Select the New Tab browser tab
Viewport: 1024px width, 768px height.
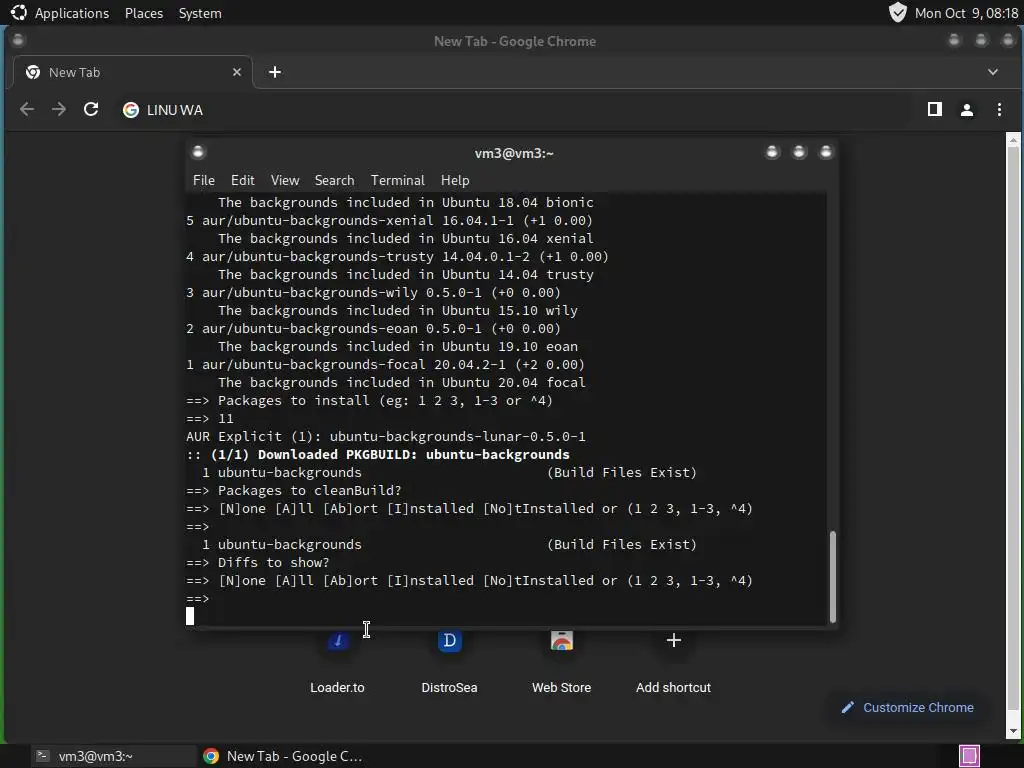(133, 72)
